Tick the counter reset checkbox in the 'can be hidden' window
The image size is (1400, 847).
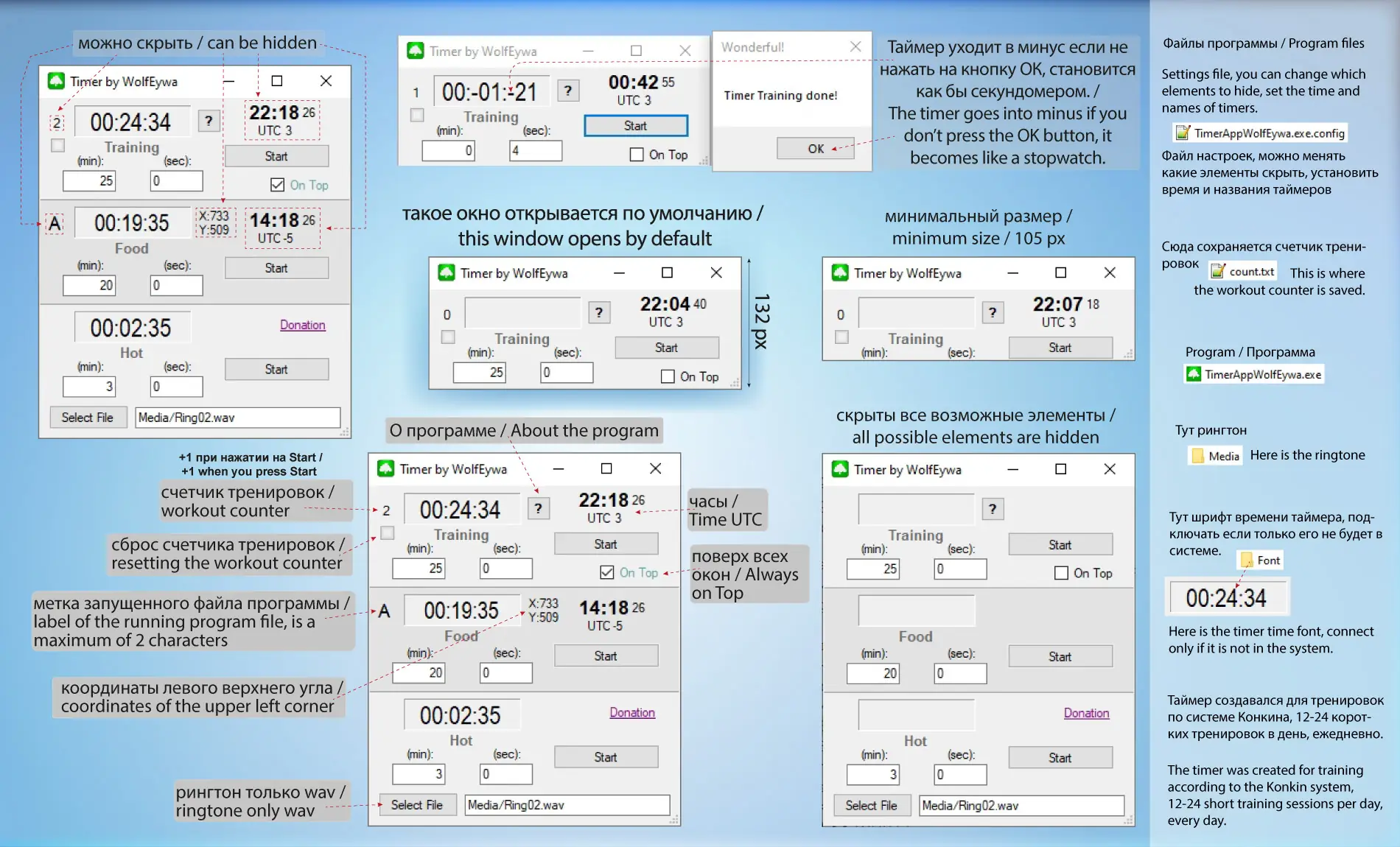[57, 146]
